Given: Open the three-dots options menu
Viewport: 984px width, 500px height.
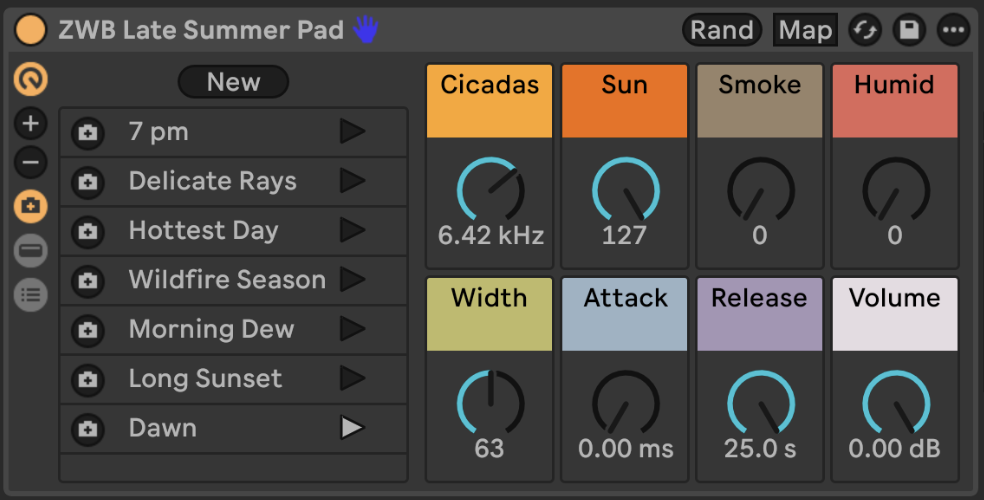Looking at the screenshot, I should coord(953,30).
